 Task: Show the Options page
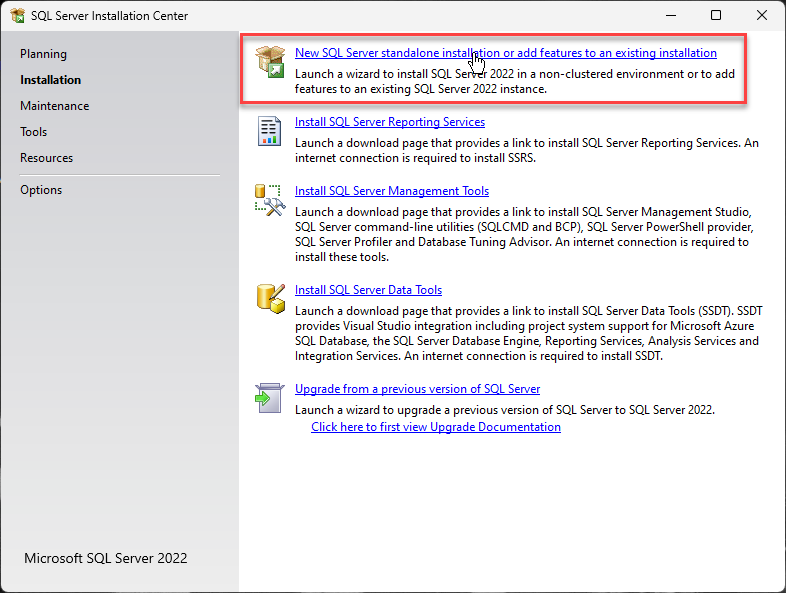click(41, 190)
